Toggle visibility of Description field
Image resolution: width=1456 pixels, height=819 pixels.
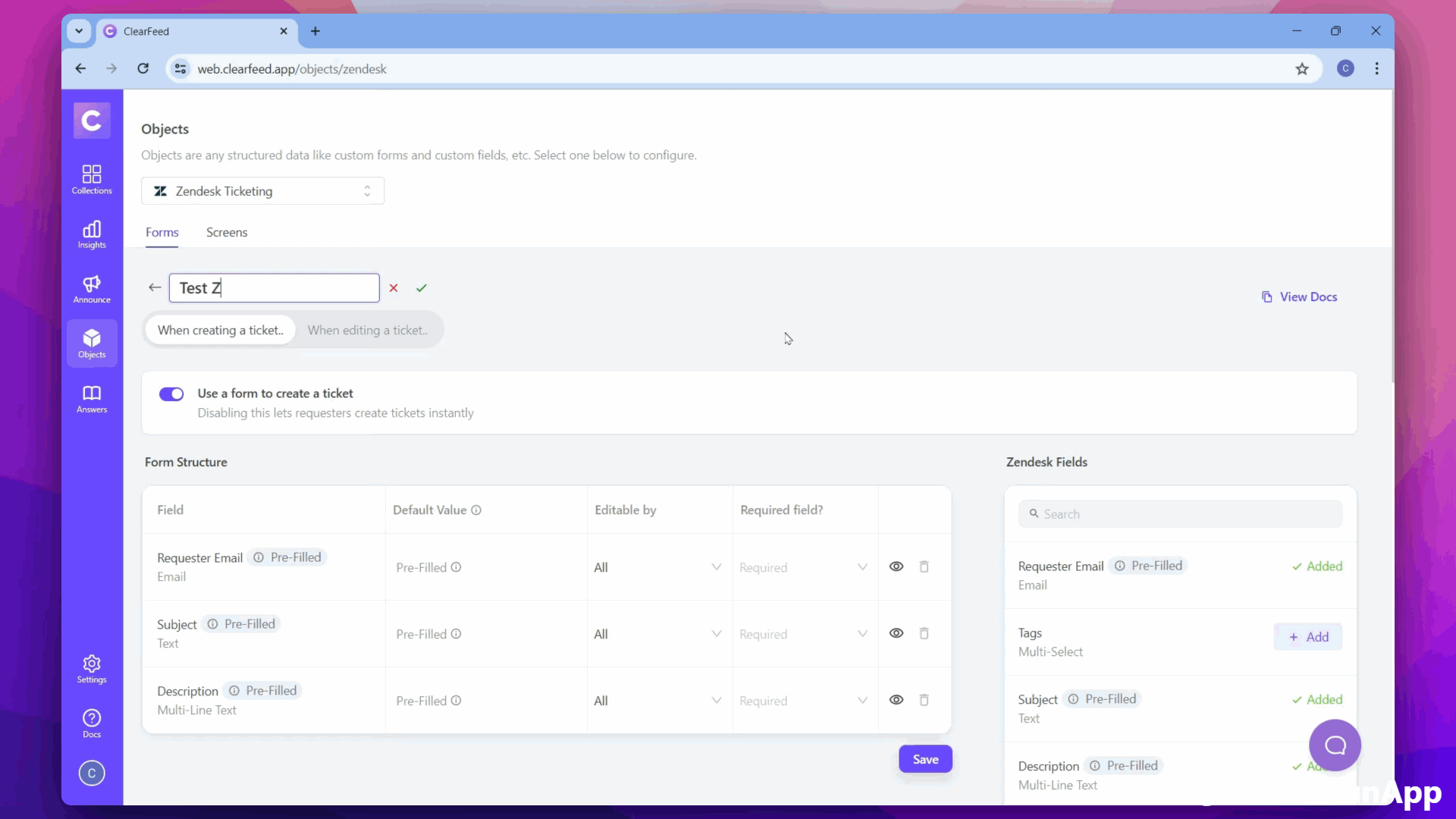coord(896,700)
